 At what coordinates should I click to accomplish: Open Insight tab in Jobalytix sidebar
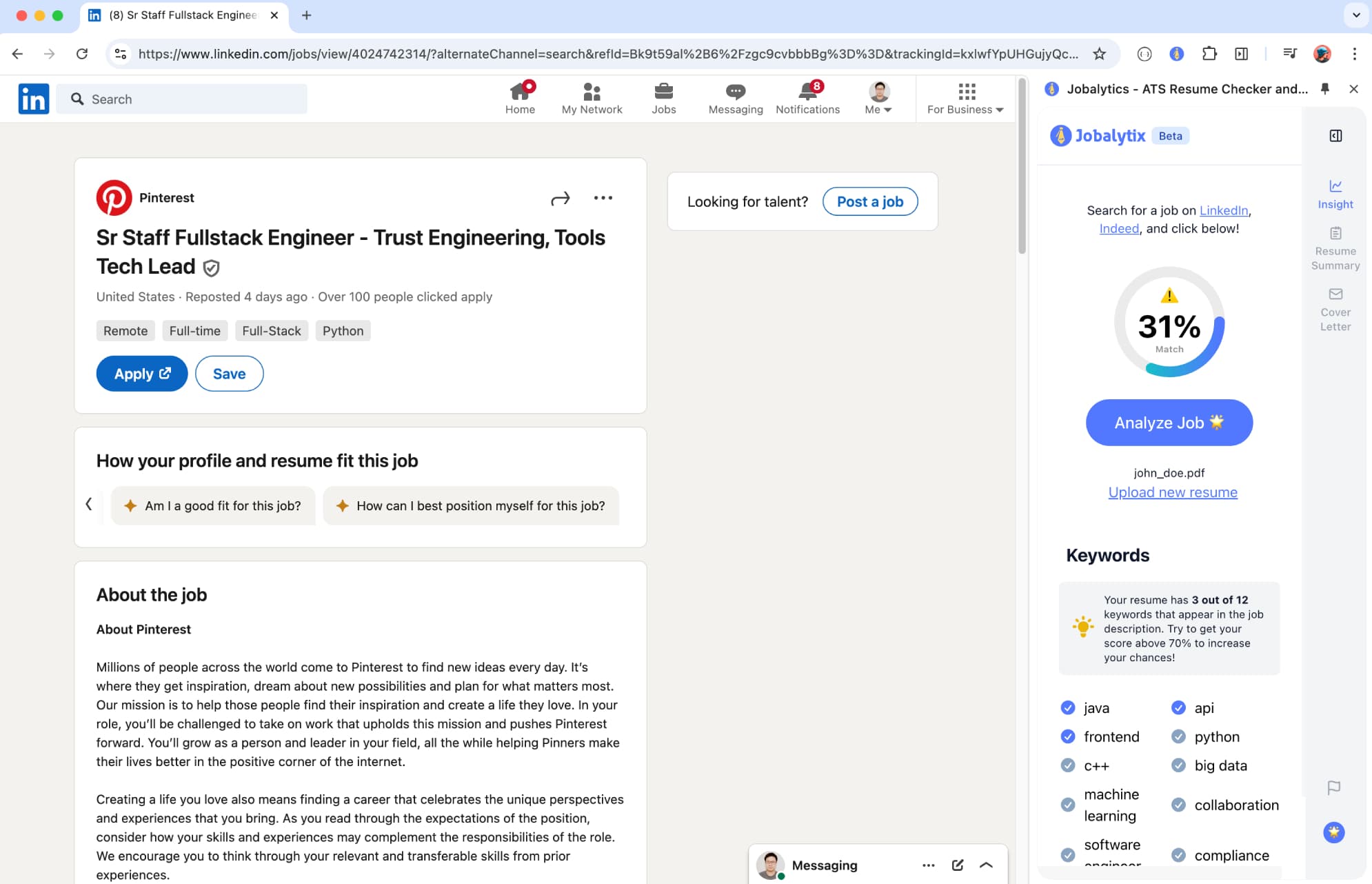pos(1335,194)
